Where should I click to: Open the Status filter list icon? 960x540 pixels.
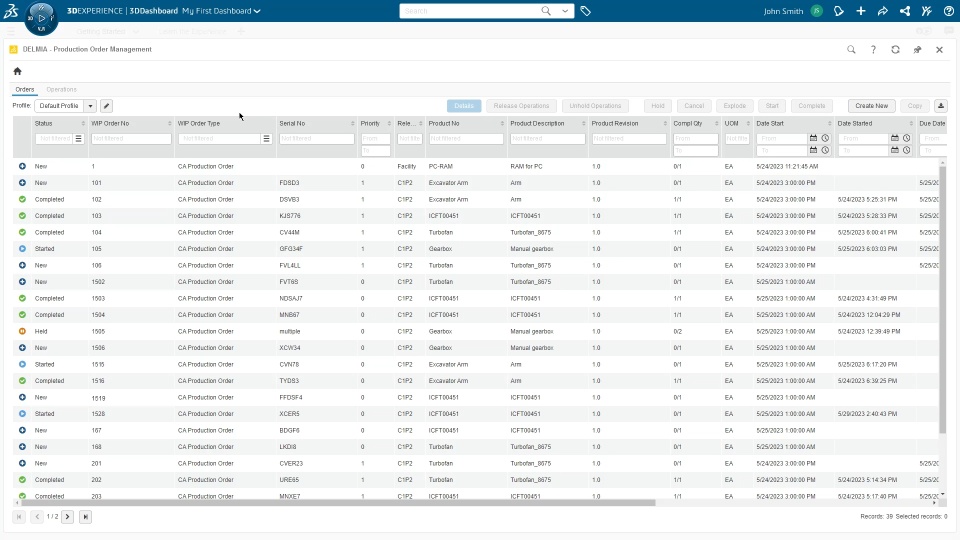(x=78, y=139)
